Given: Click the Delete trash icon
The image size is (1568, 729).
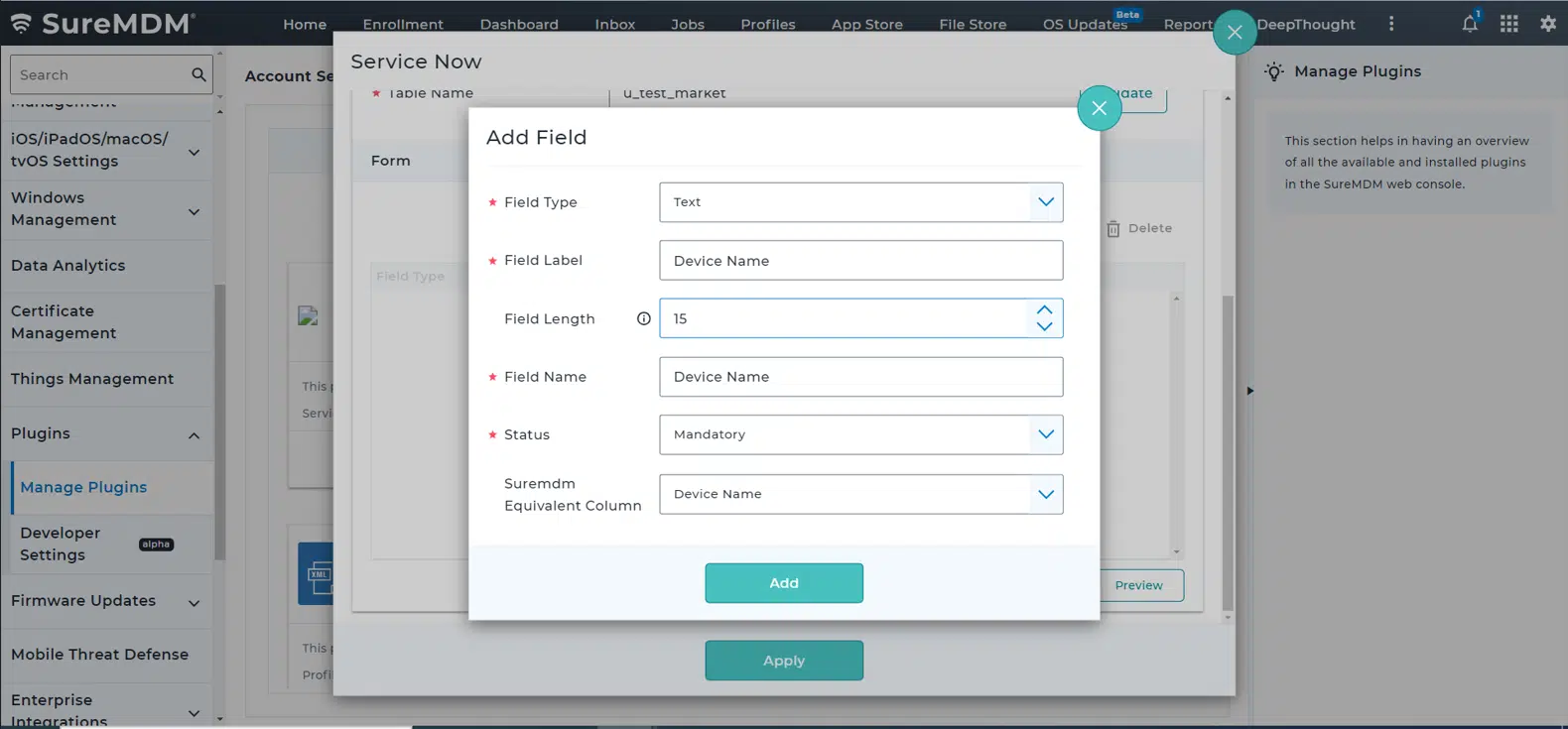Looking at the screenshot, I should [1113, 229].
